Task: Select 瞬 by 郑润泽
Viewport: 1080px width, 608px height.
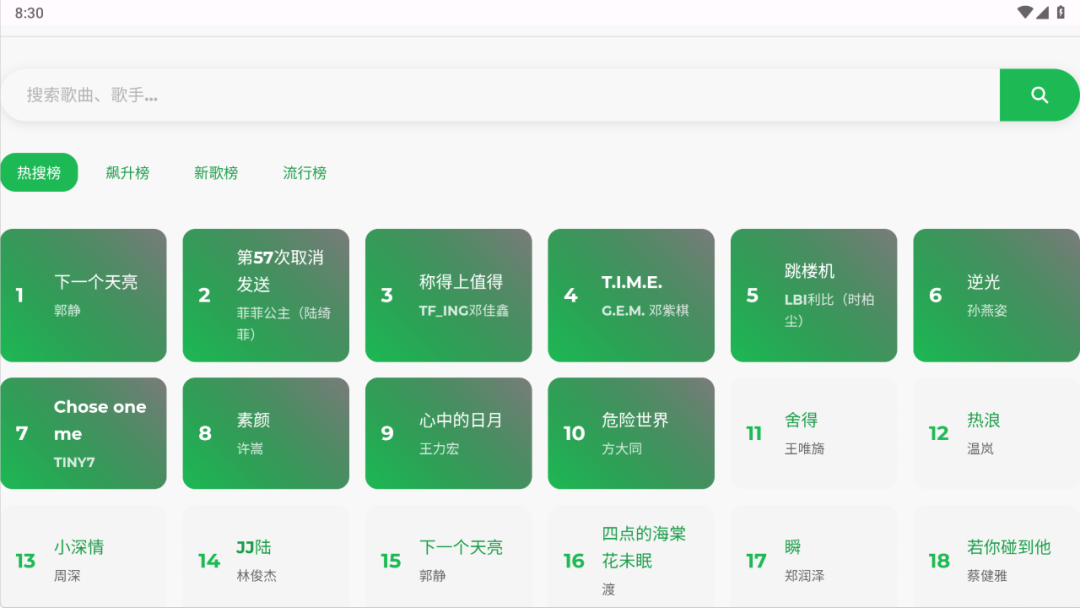Action: pyautogui.click(x=813, y=557)
